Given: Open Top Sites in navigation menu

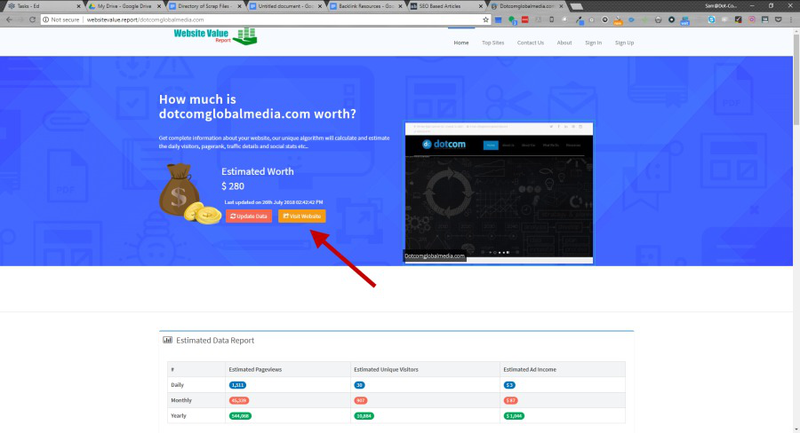Looking at the screenshot, I should click(493, 43).
